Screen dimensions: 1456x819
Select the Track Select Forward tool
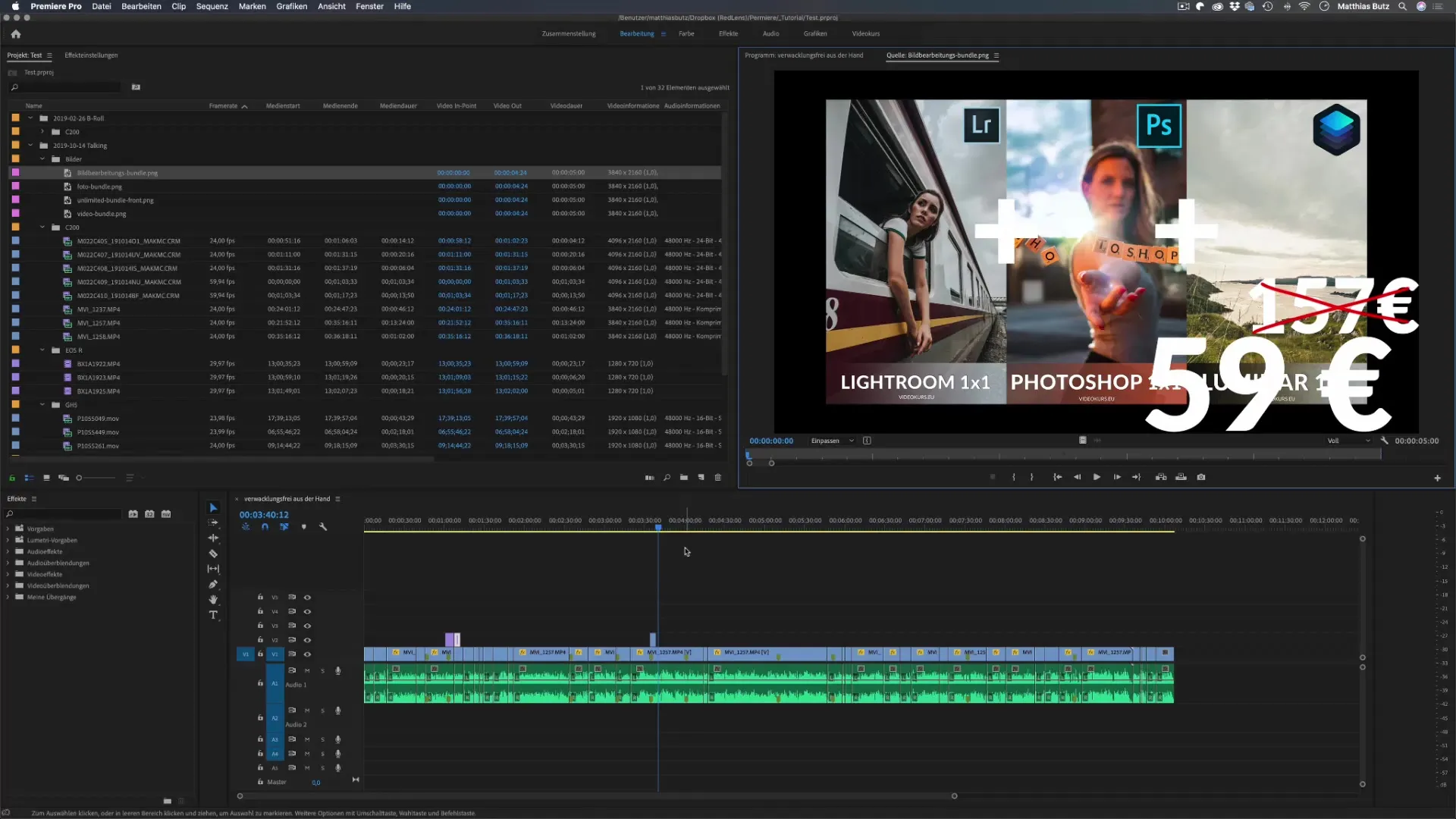213,522
